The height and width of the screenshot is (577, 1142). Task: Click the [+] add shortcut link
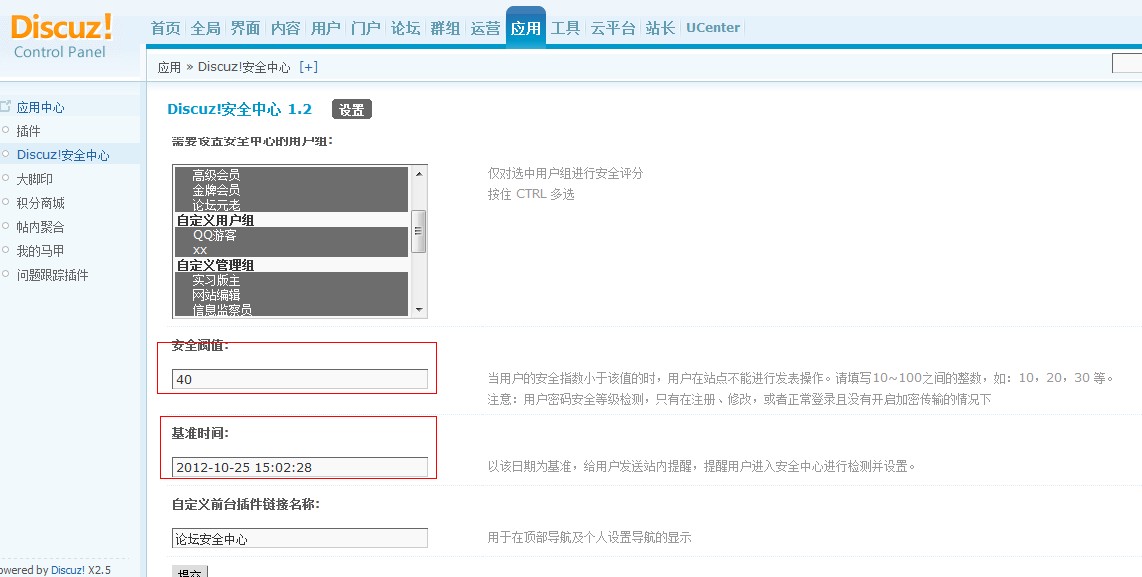[309, 67]
